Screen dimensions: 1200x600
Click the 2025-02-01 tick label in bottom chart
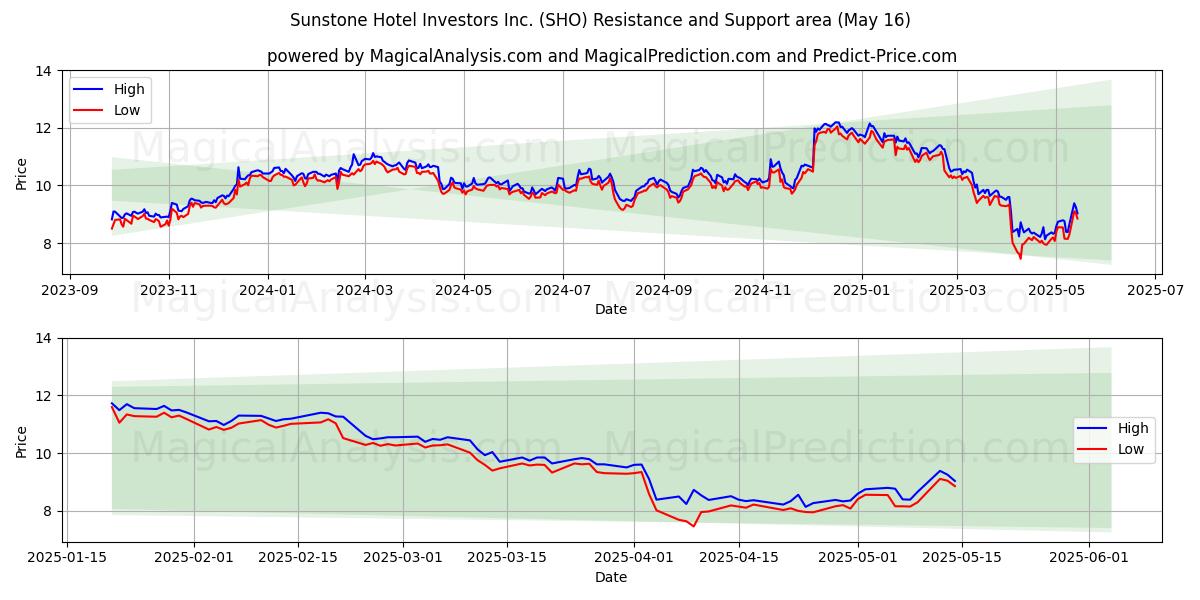[x=194, y=559]
